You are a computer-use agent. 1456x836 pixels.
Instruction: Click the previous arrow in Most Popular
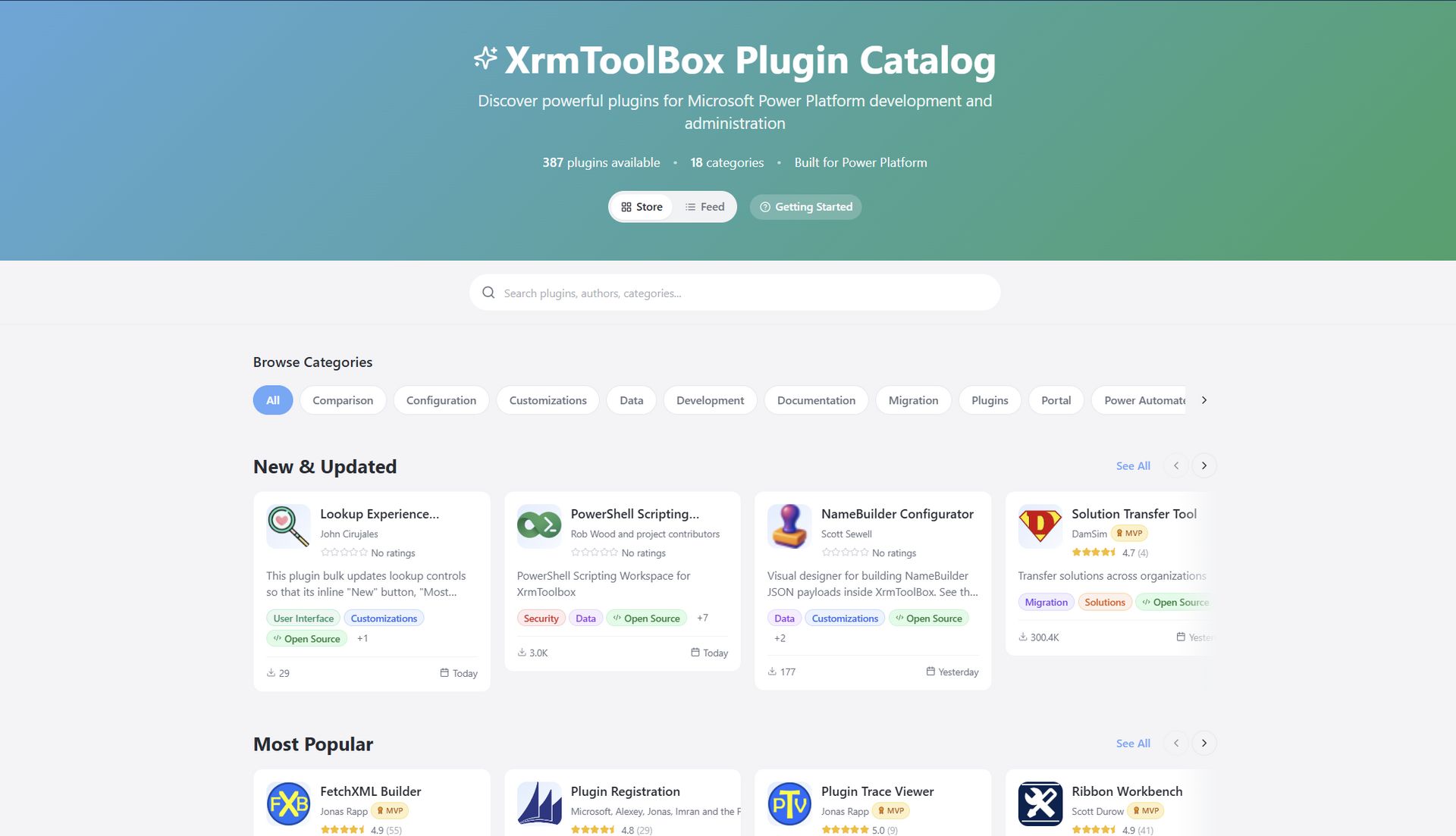click(x=1176, y=744)
